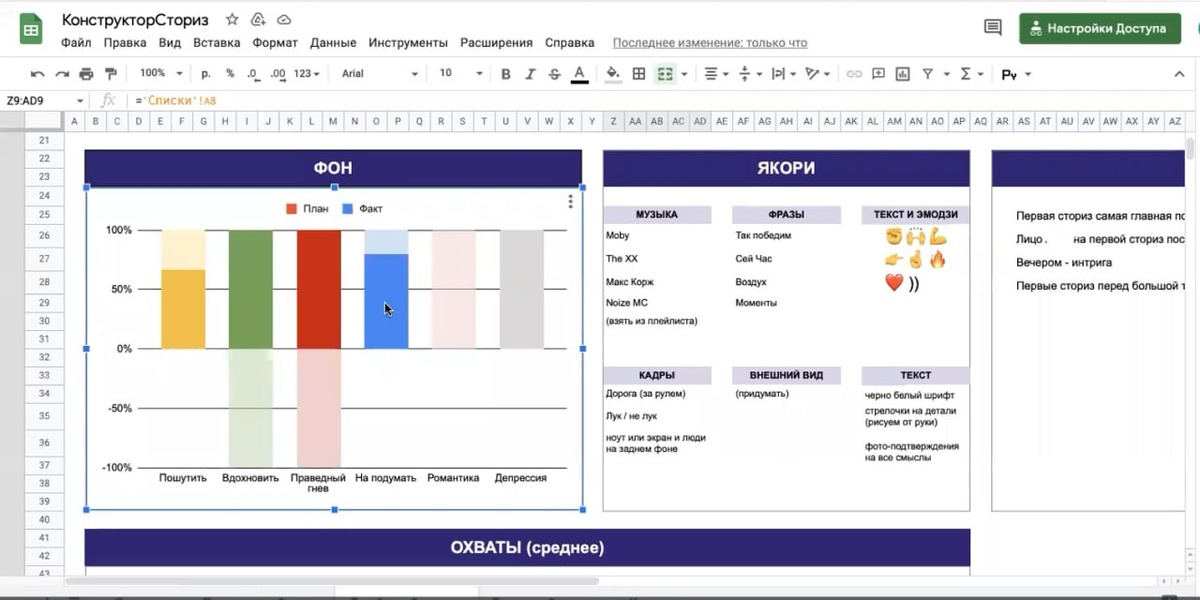Click the Undo arrow icon
Screen dimensions: 1200x600
point(38,74)
